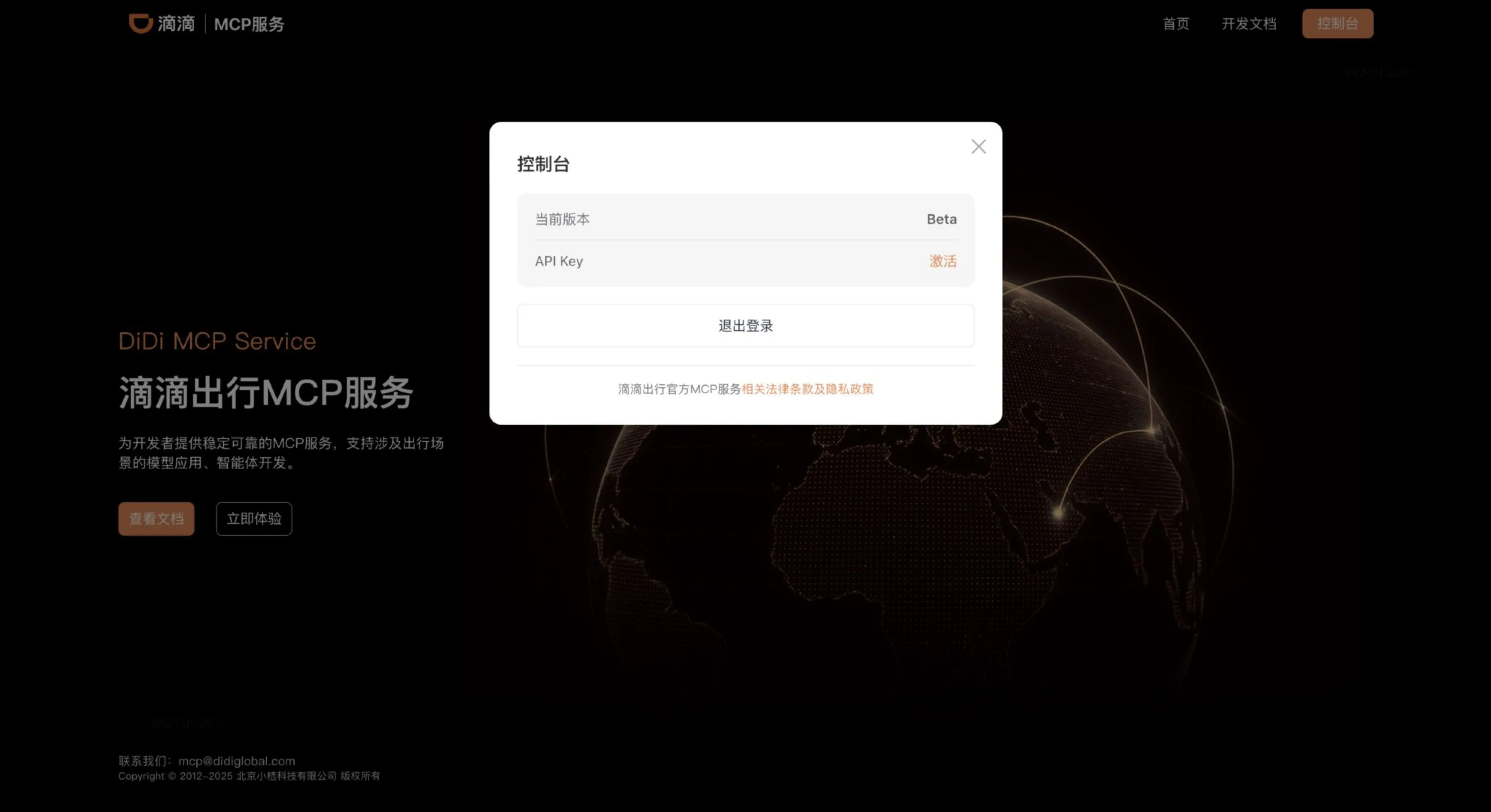Close the 控制台 dialog with the X icon
1491x812 pixels.
978,147
